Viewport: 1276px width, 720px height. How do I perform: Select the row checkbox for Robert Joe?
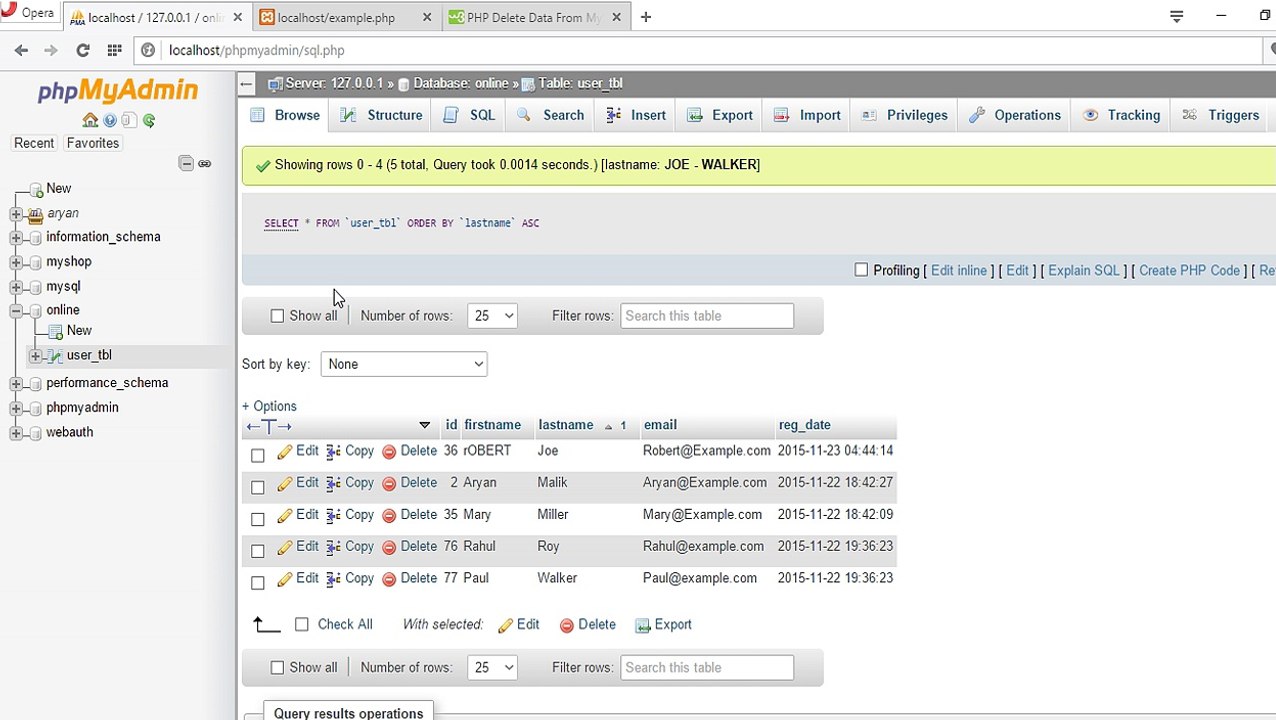258,455
